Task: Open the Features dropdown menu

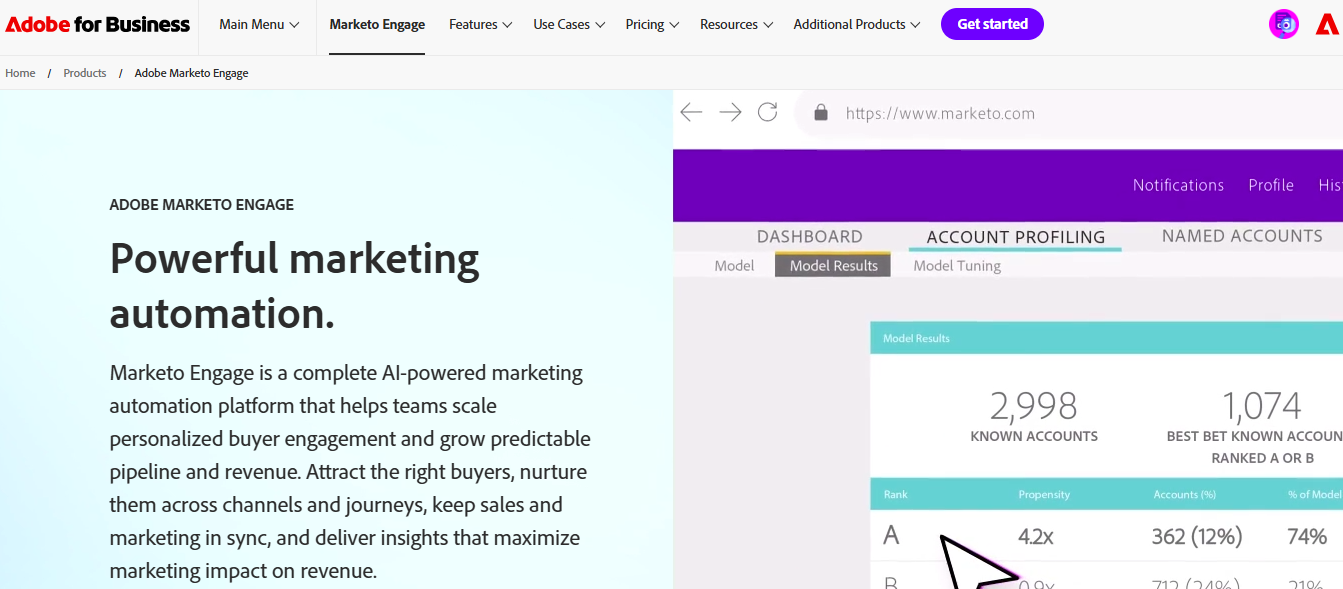Action: coord(480,25)
